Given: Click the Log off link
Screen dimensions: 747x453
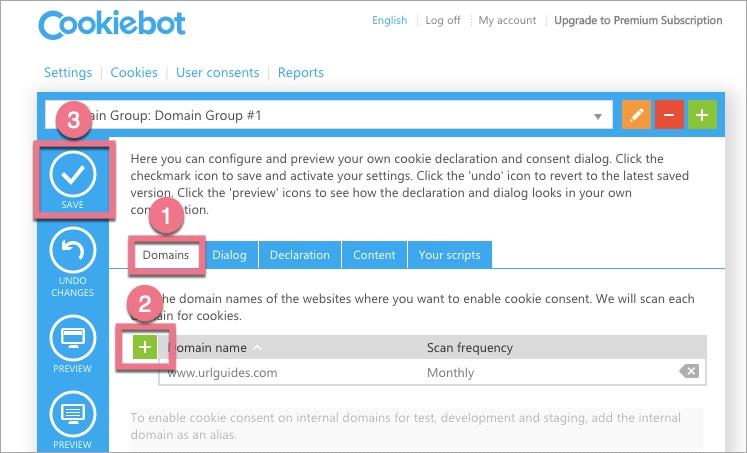Looking at the screenshot, I should [x=444, y=20].
